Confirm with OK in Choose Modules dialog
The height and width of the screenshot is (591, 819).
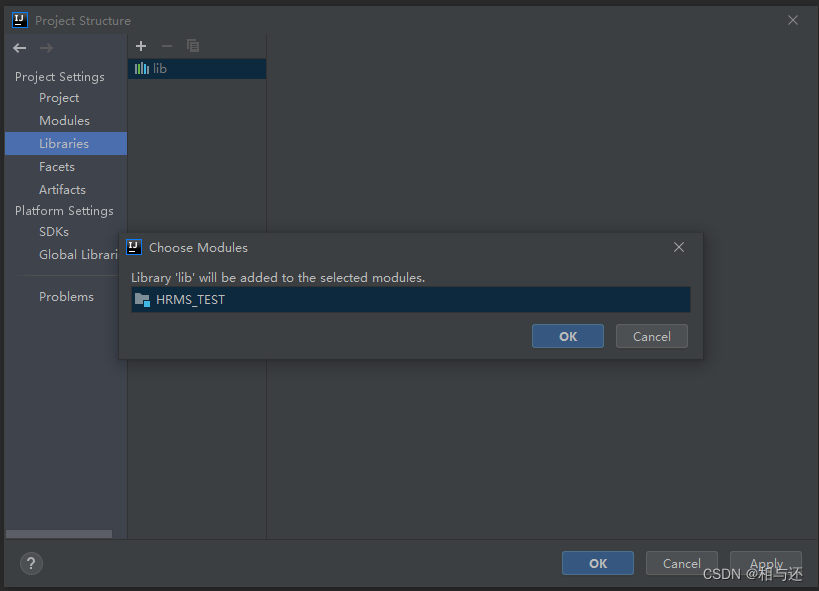point(568,336)
